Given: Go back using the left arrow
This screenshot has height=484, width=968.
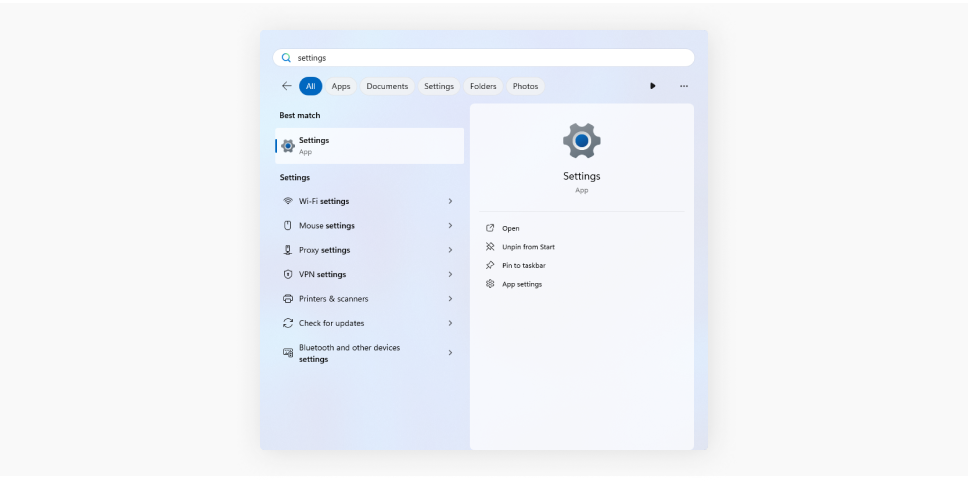Looking at the screenshot, I should coord(286,86).
